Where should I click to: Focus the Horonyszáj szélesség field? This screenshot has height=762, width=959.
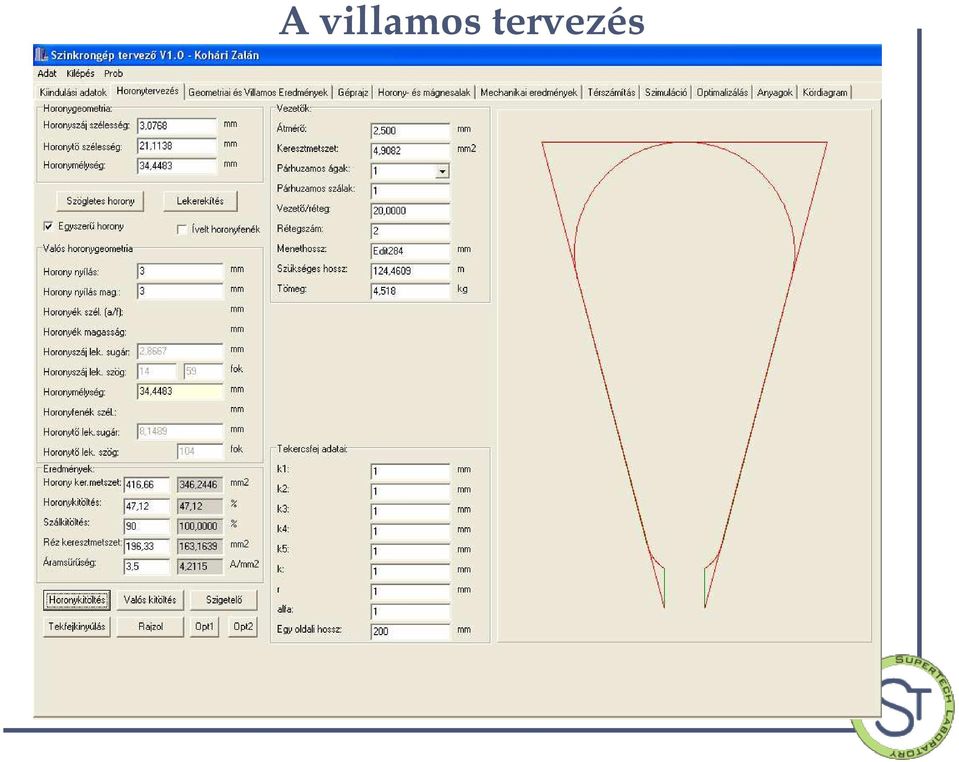click(x=177, y=125)
